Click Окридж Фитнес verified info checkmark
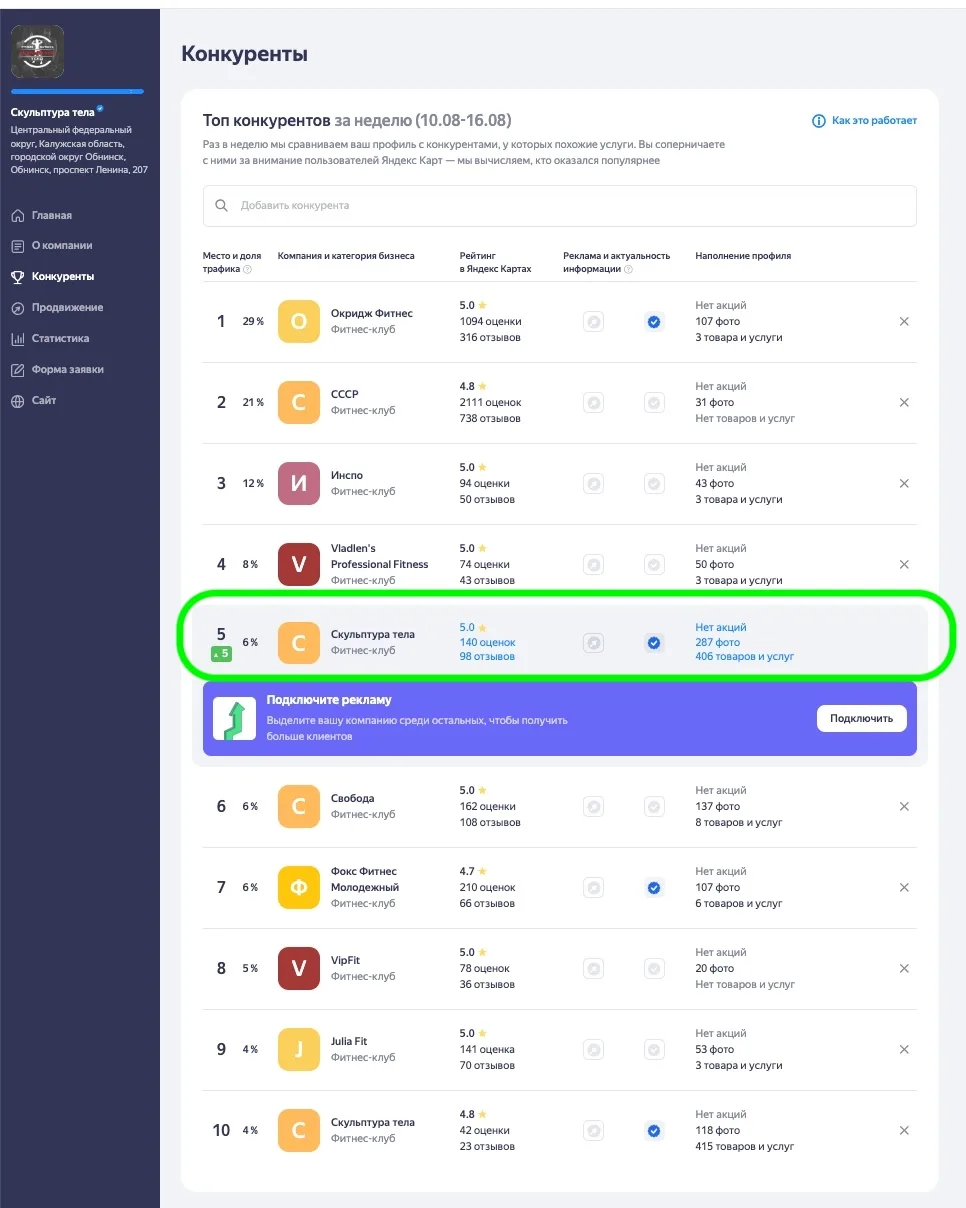This screenshot has width=966, height=1208. click(654, 321)
